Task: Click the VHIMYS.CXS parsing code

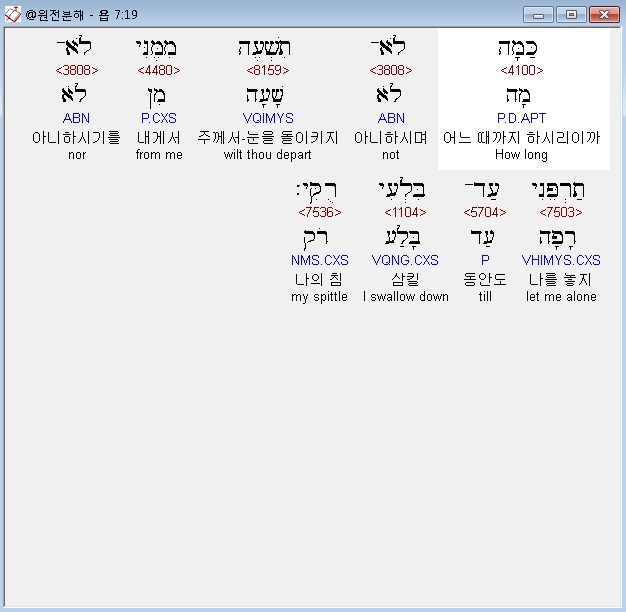Action: tap(561, 260)
